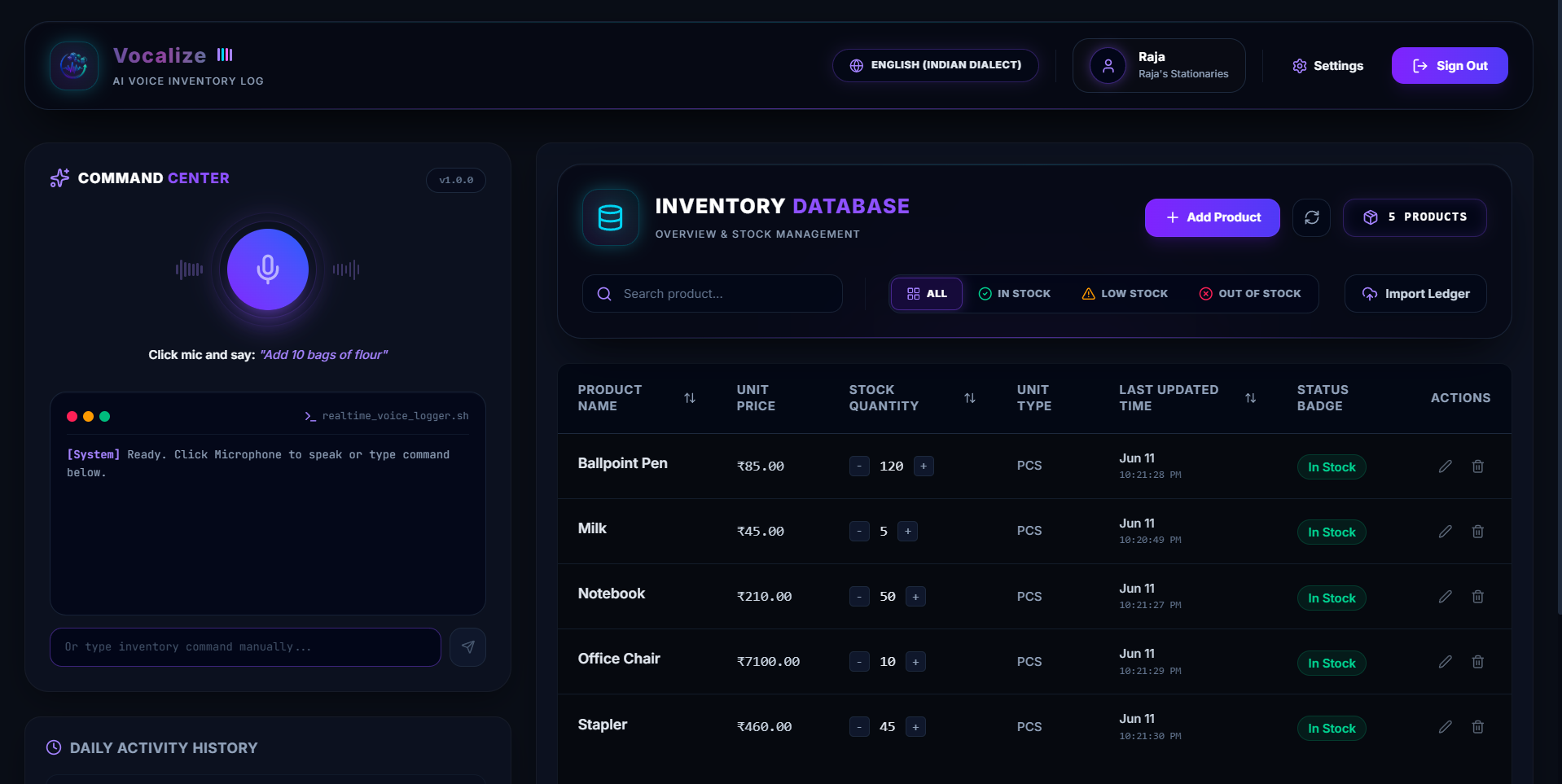
Task: Open English (Indian Dialect) language selector
Action: (935, 65)
